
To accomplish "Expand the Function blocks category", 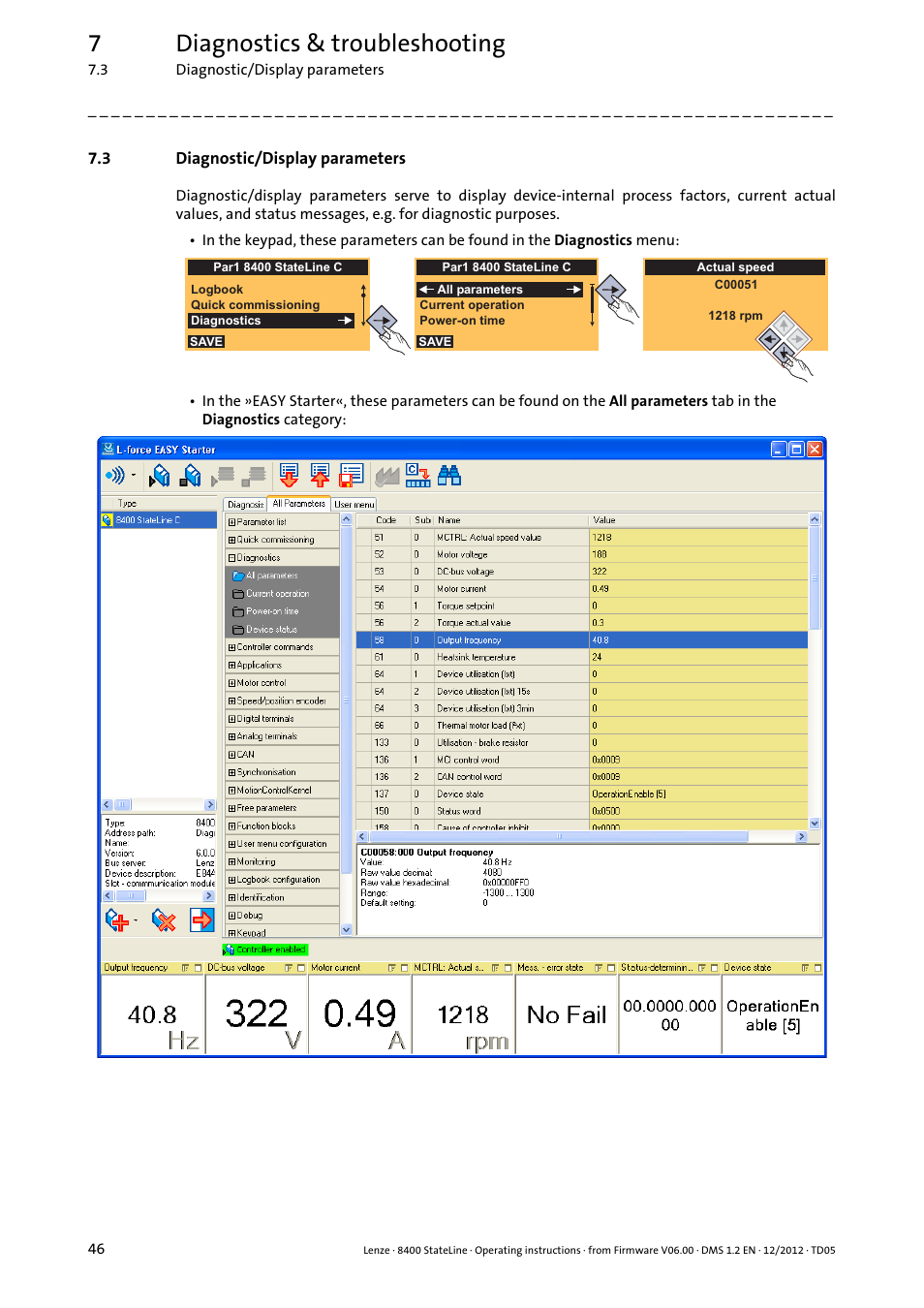I will [x=231, y=826].
